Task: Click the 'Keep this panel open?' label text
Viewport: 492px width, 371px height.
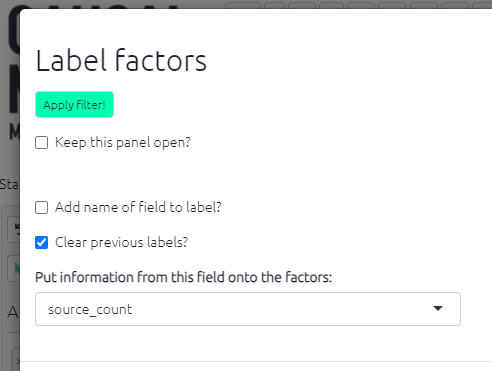Action: (x=123, y=143)
